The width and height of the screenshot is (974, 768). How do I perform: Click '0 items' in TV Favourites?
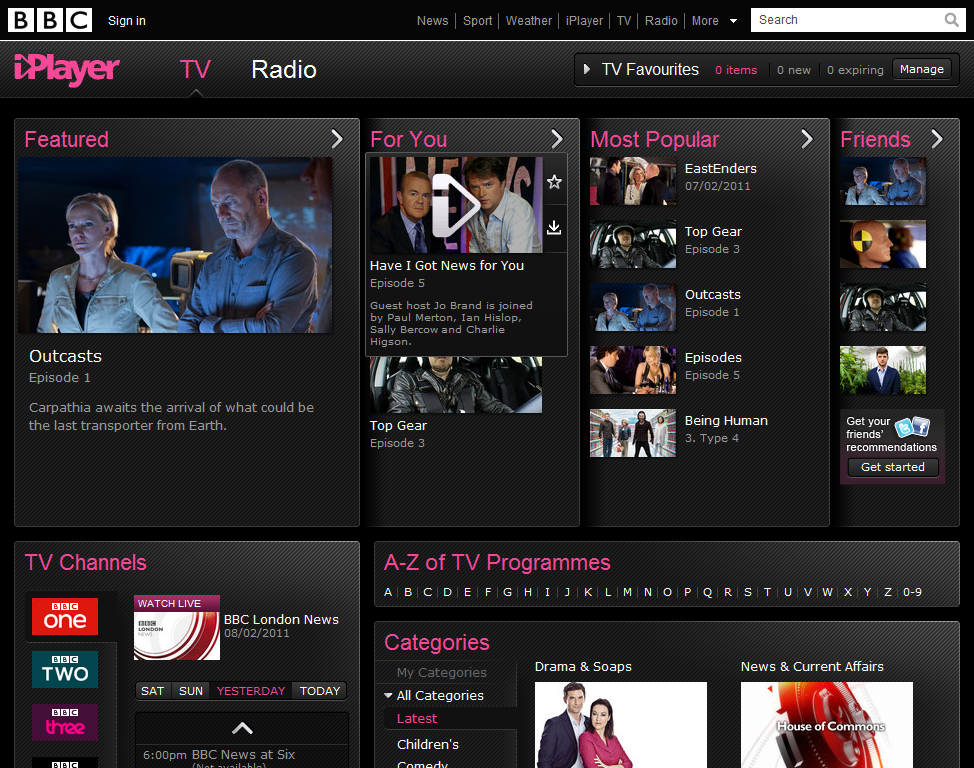point(736,70)
